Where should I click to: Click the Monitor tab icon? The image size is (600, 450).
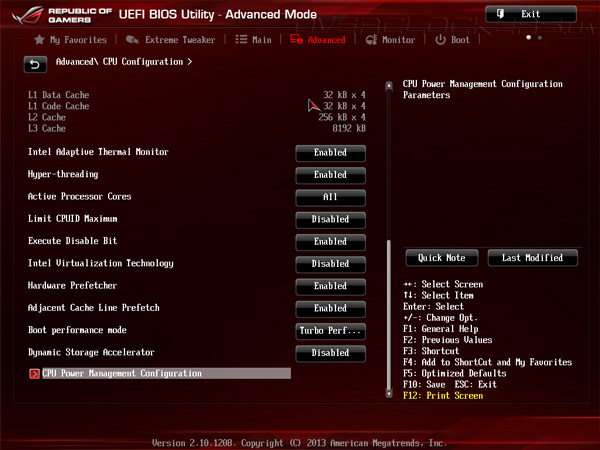click(x=371, y=40)
